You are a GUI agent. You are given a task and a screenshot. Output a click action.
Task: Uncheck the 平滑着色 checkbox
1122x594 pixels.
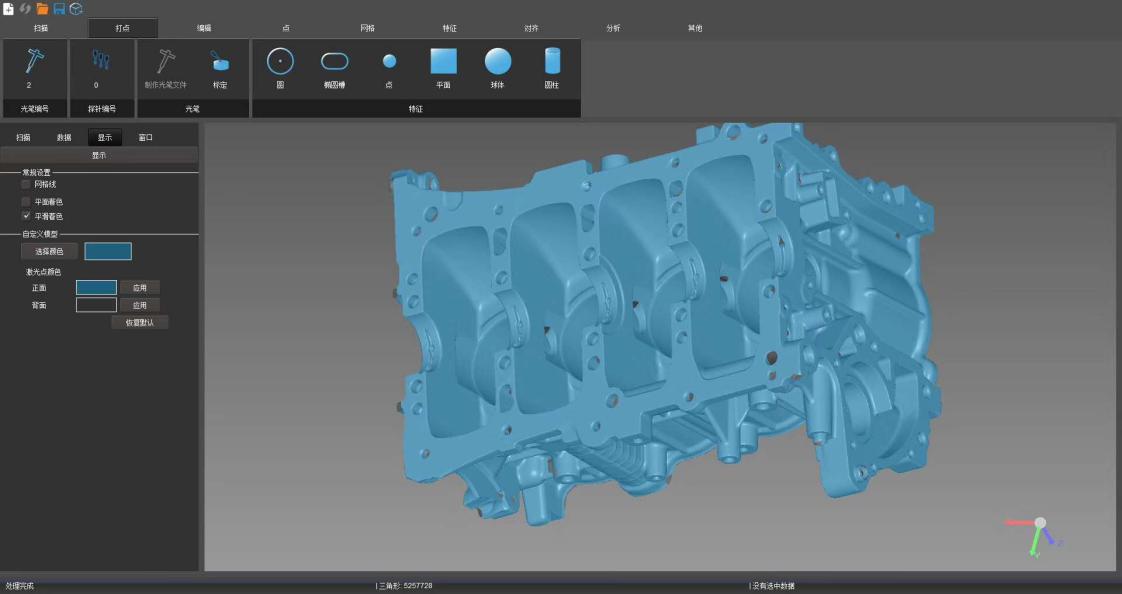pyautogui.click(x=26, y=216)
